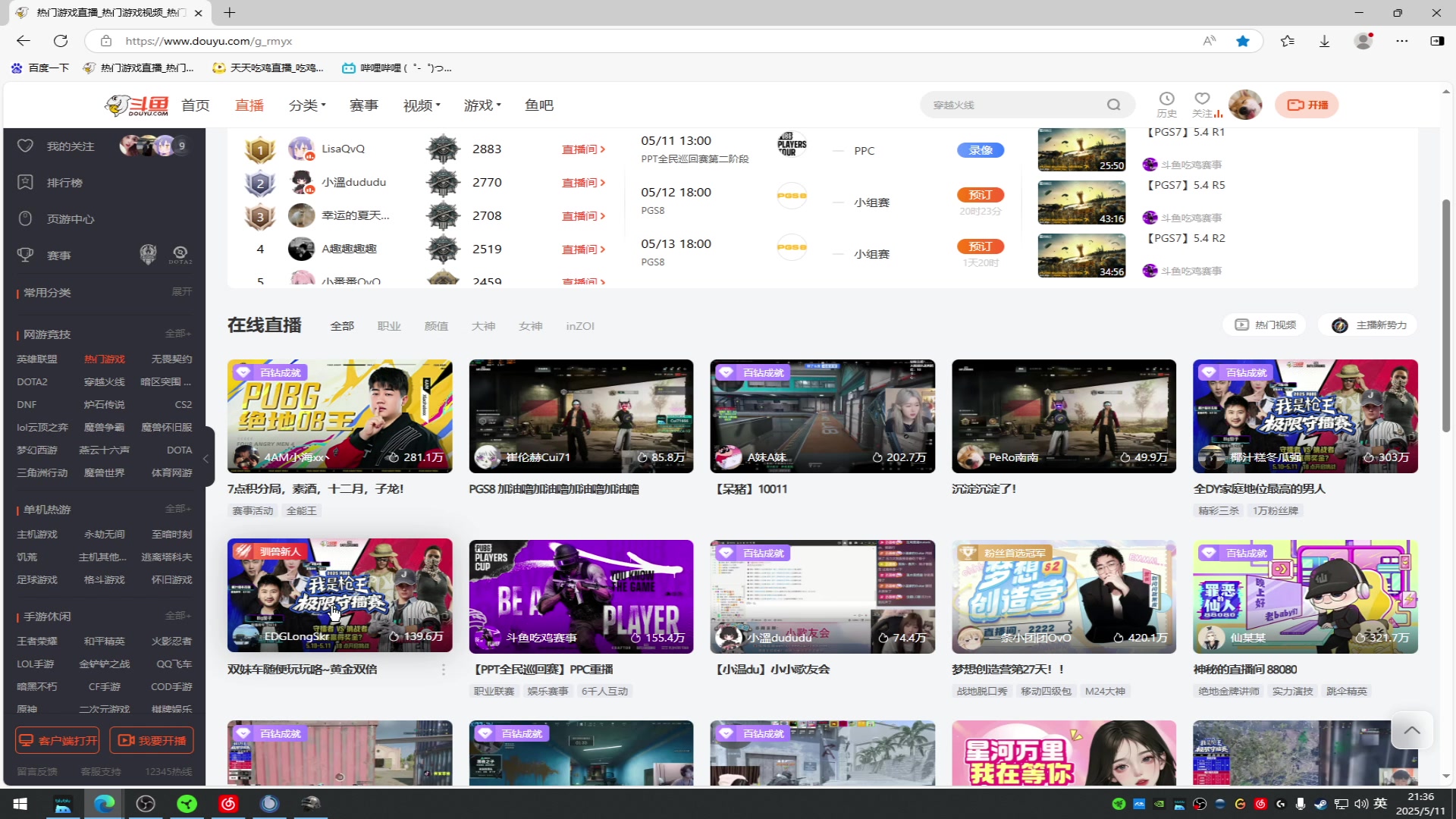The height and width of the screenshot is (819, 1456).
Task: Open the 崔伦赫Cui71 stream thumbnail
Action: tap(581, 416)
